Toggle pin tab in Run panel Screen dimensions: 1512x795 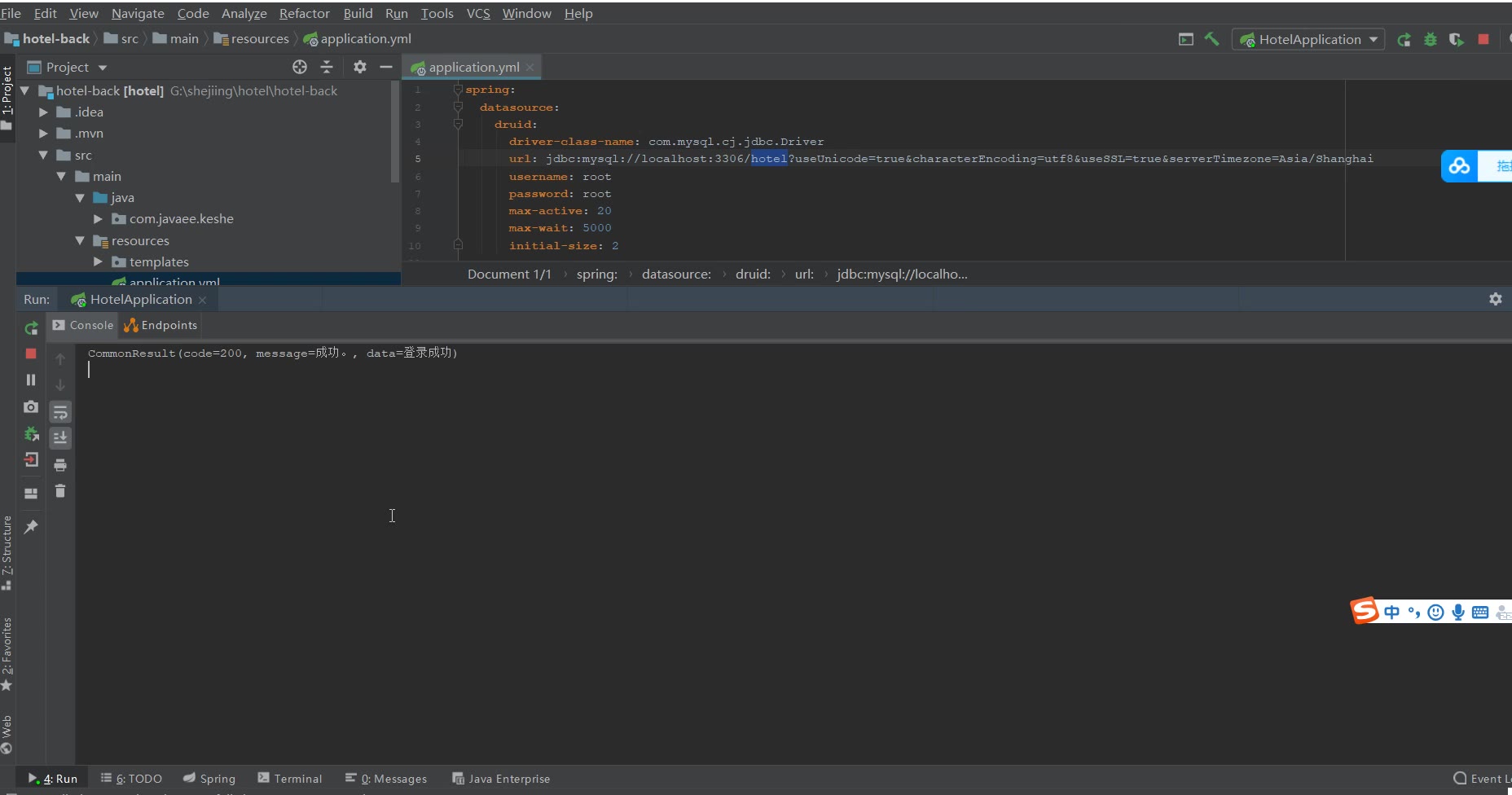tap(31, 527)
